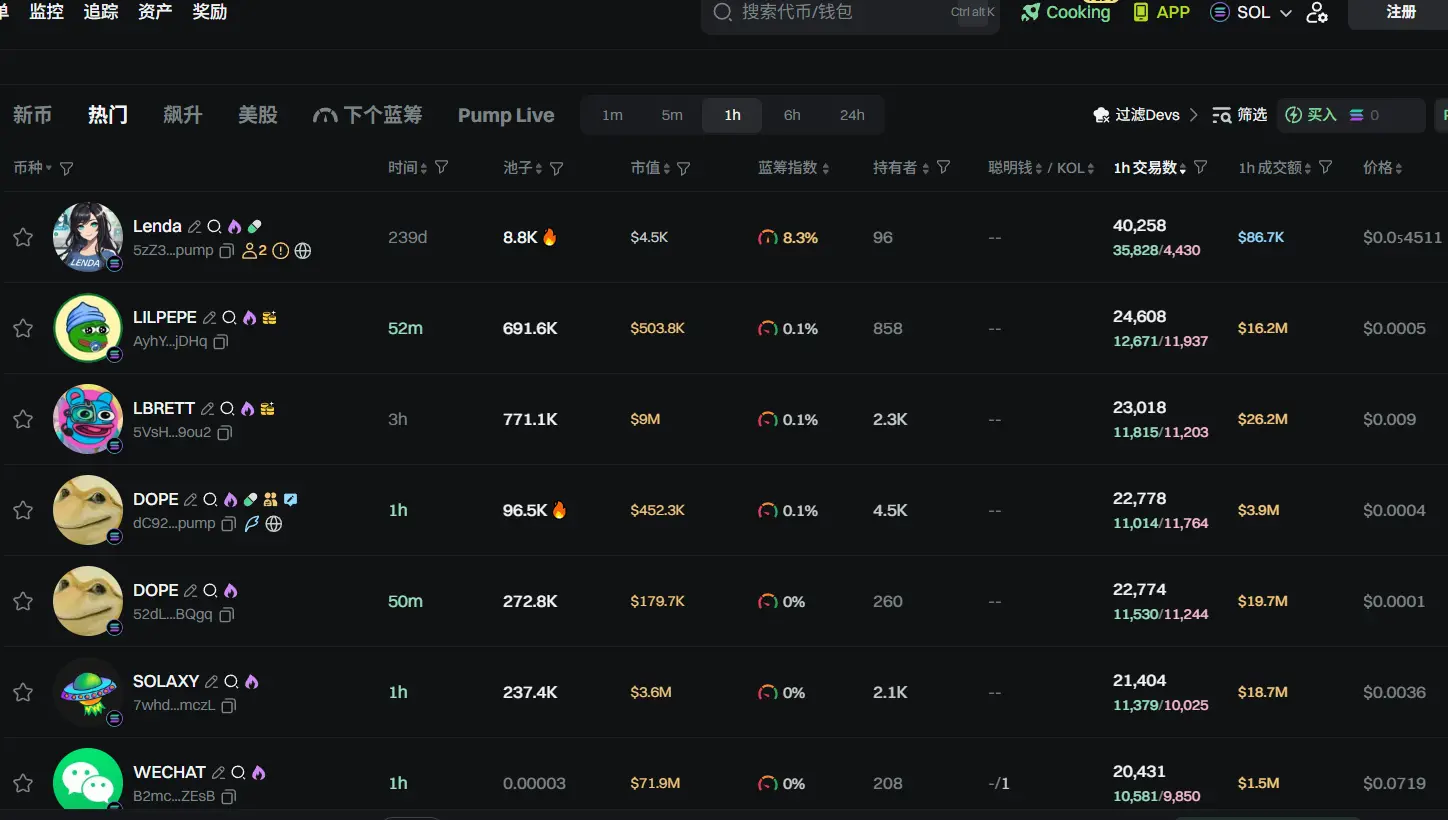Copy SOLAXY address 7whd...mczL
1448x820 pixels.
coord(228,706)
